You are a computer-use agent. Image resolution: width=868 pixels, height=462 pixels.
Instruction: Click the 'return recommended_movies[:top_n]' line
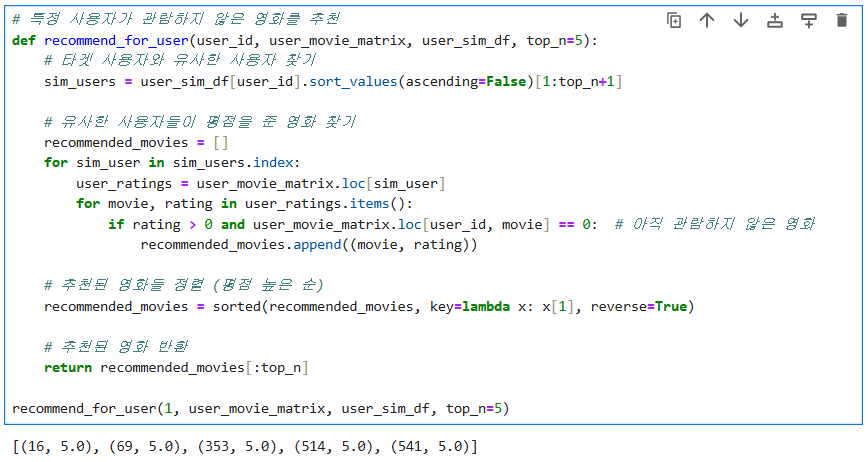point(176,367)
